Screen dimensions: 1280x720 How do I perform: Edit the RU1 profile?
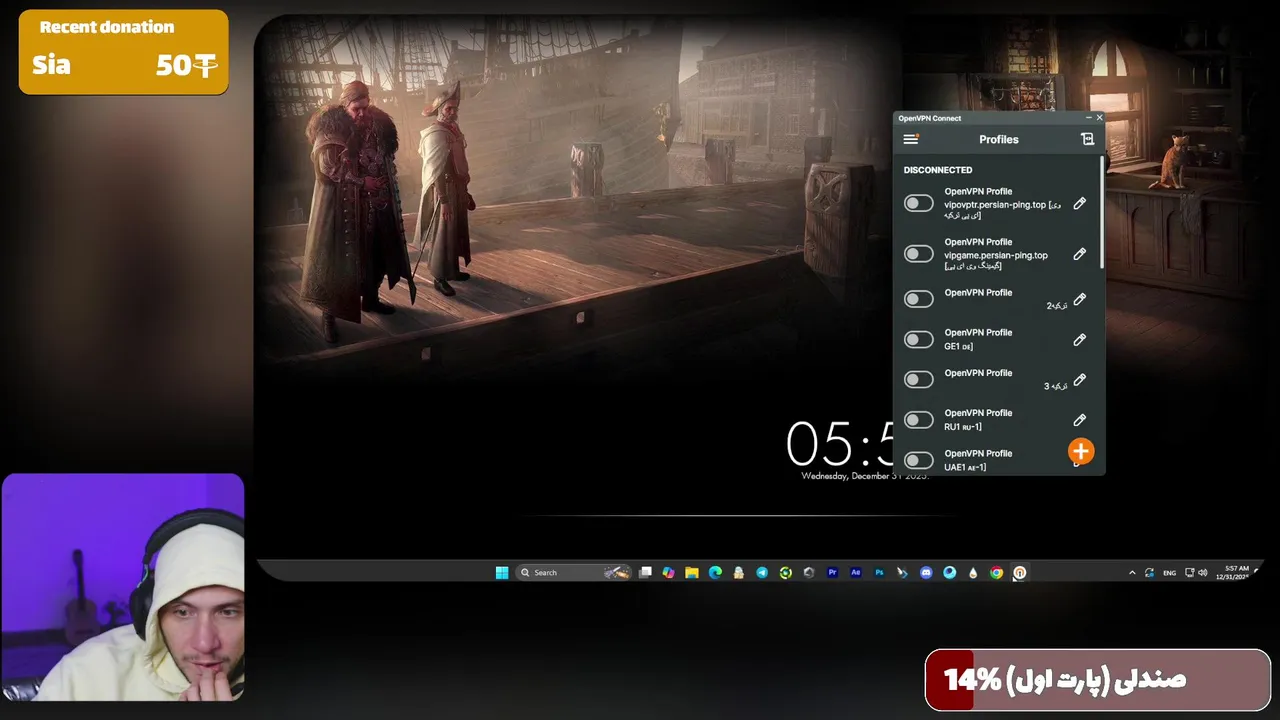(1080, 420)
